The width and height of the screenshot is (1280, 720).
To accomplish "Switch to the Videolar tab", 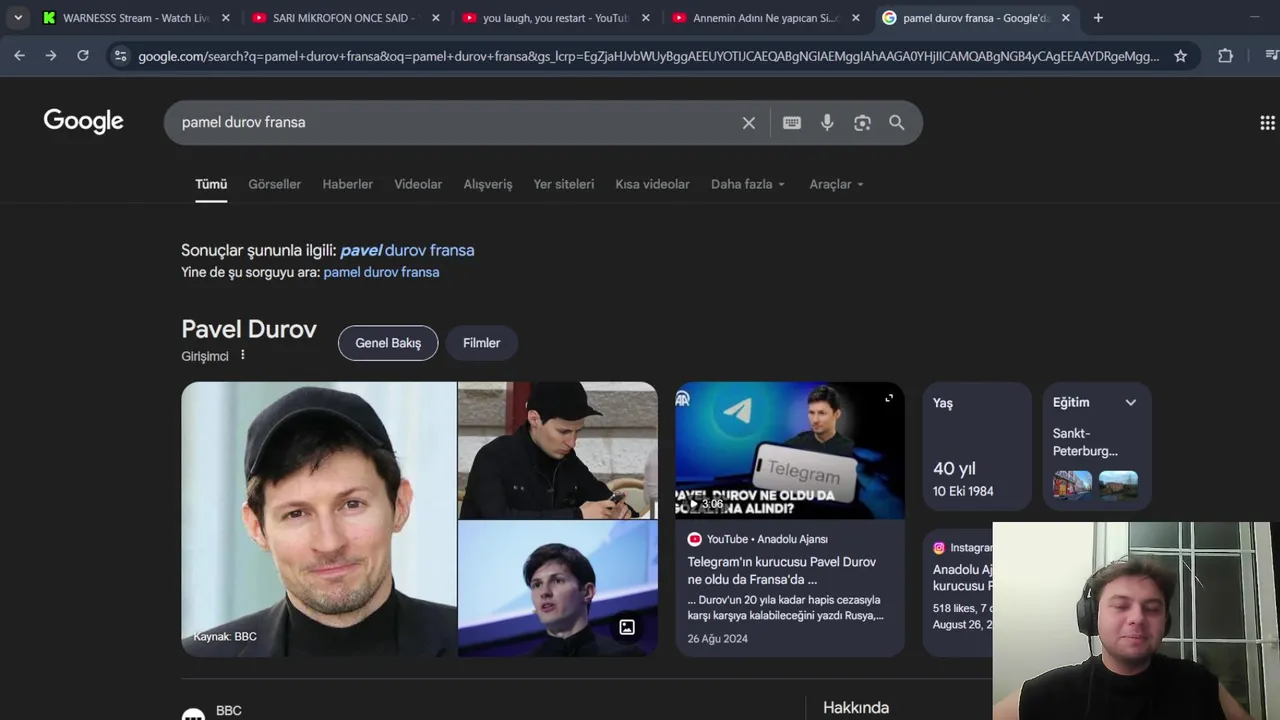I will click(x=418, y=184).
